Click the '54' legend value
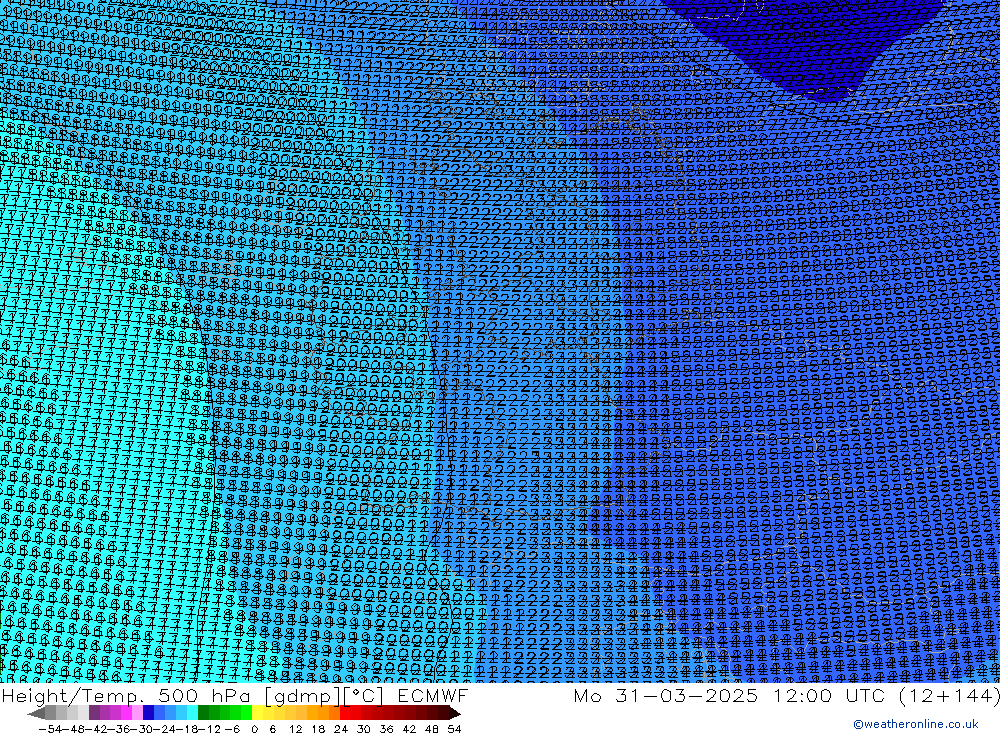 [455, 729]
